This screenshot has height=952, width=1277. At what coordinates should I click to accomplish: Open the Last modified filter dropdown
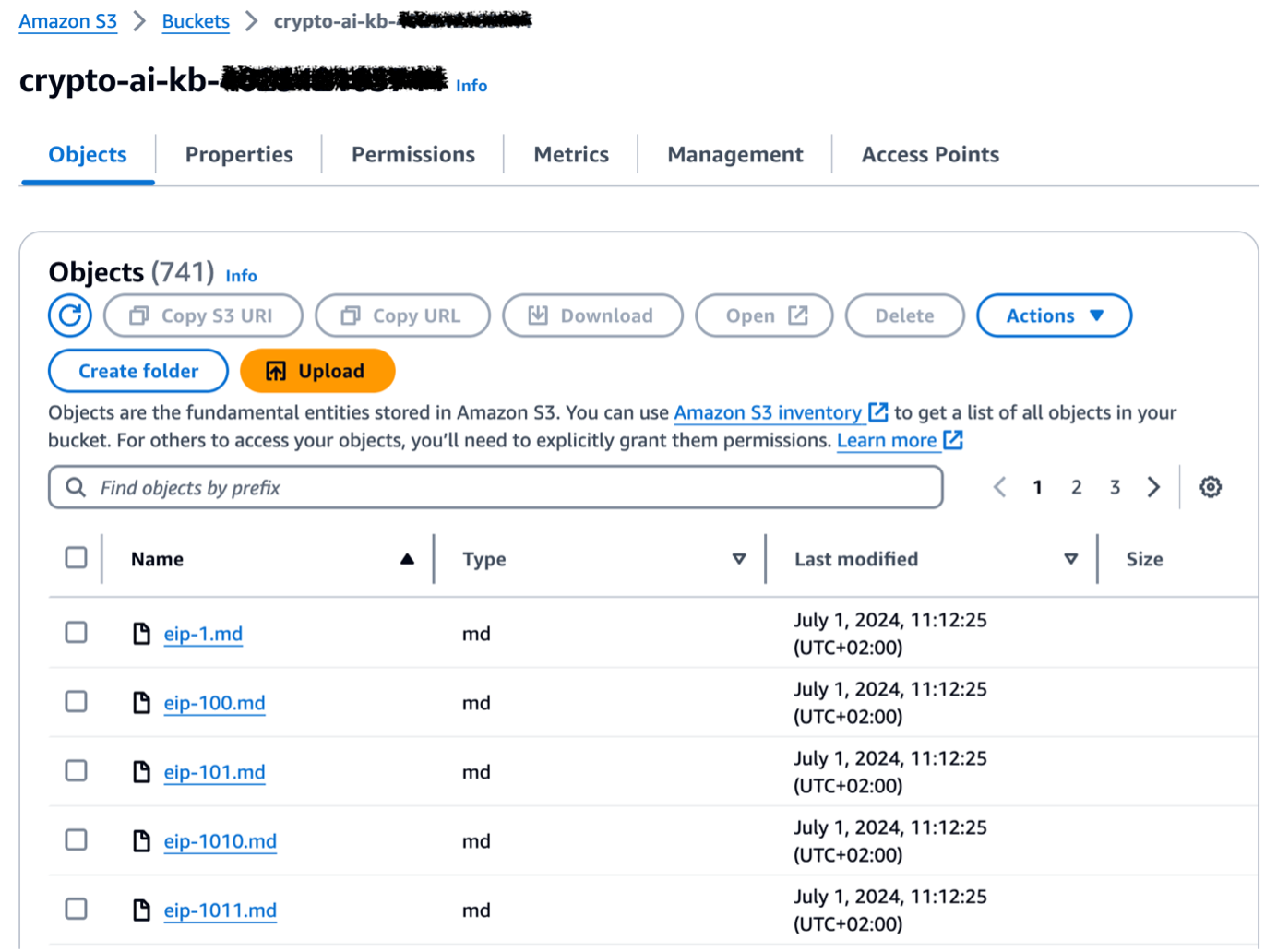[x=1070, y=559]
